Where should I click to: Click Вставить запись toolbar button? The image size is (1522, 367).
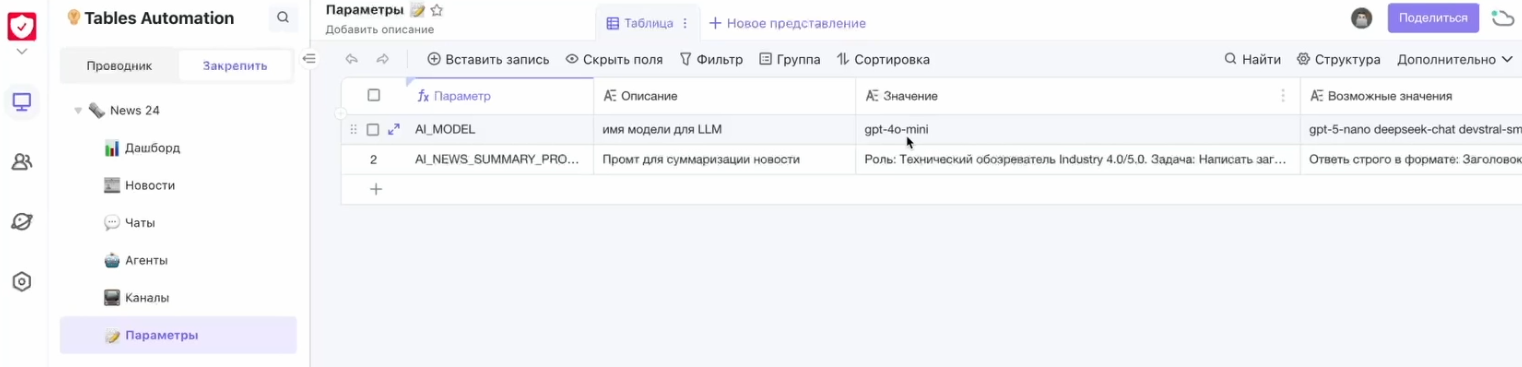pyautogui.click(x=488, y=59)
